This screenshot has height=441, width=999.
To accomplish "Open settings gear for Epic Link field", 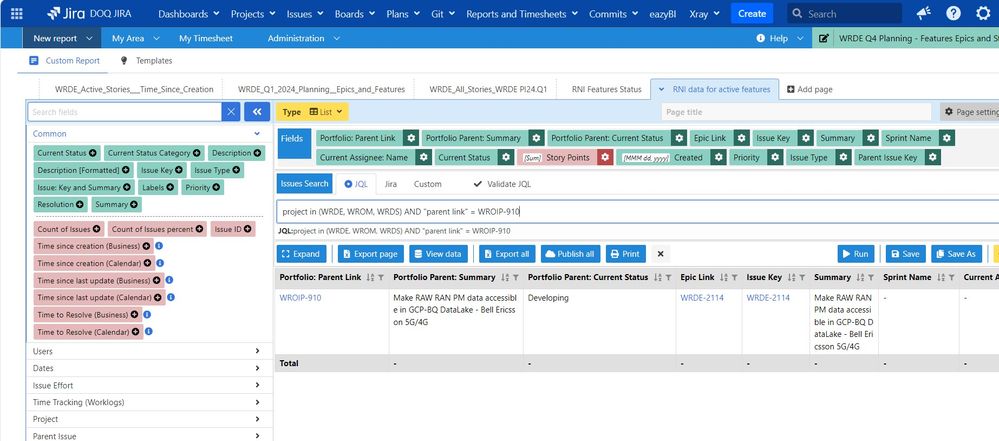I will coord(741,138).
